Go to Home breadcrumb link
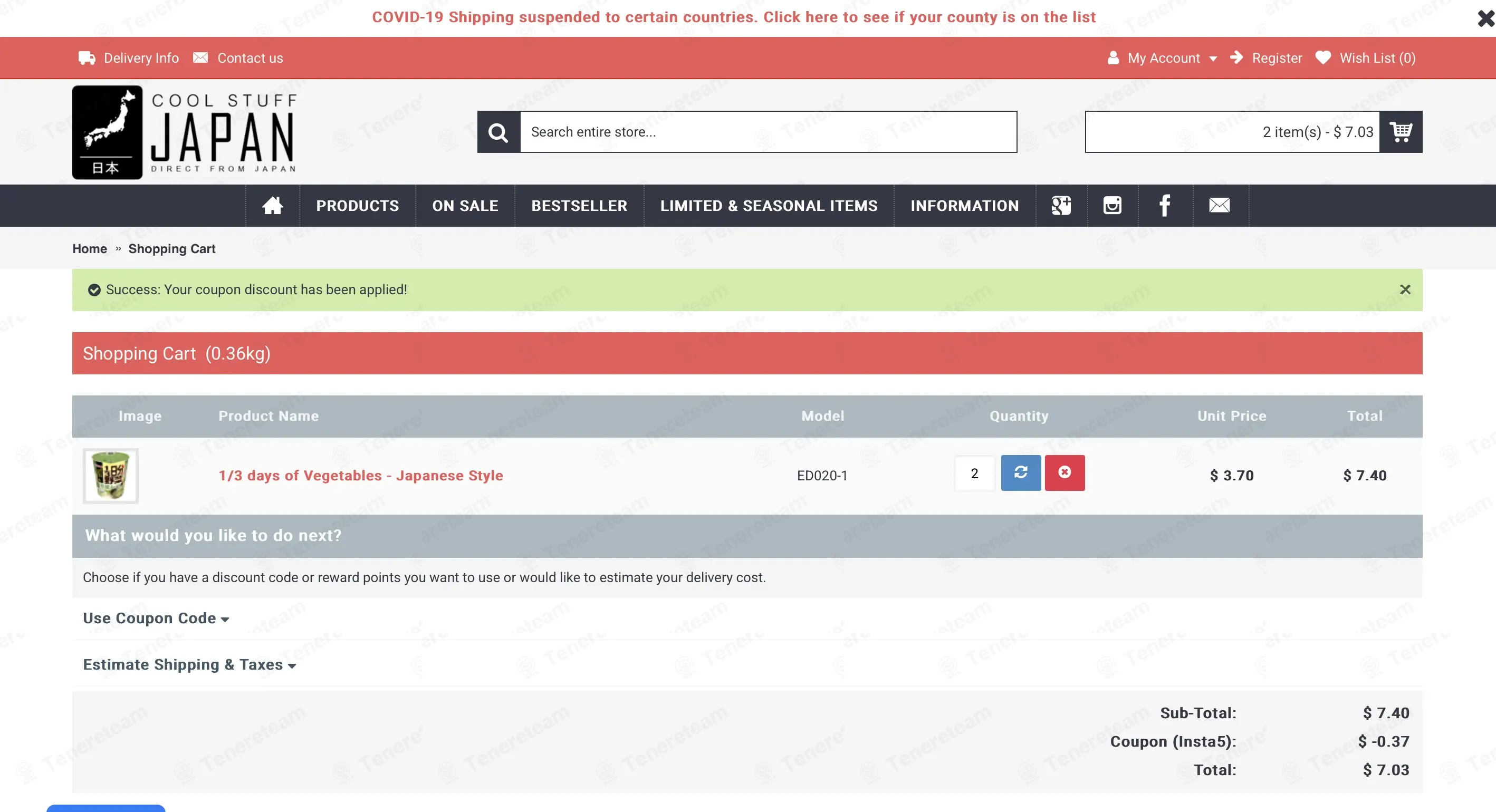This screenshot has width=1496, height=812. click(90, 248)
